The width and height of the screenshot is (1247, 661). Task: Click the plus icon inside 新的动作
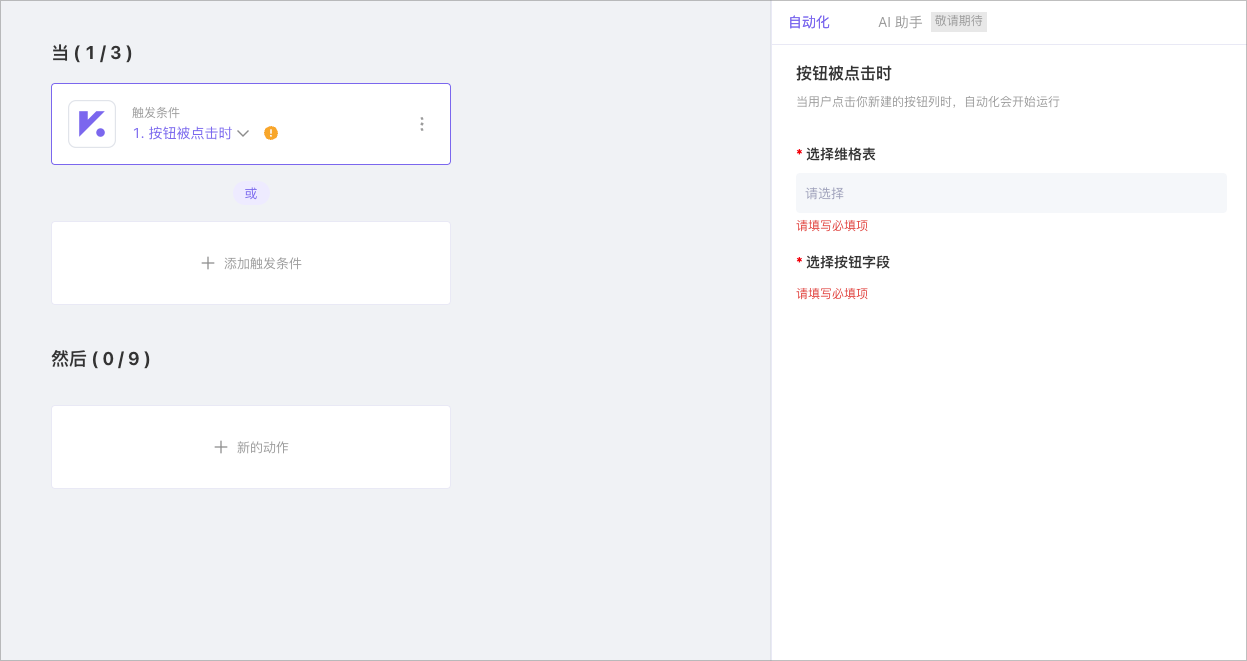click(221, 447)
